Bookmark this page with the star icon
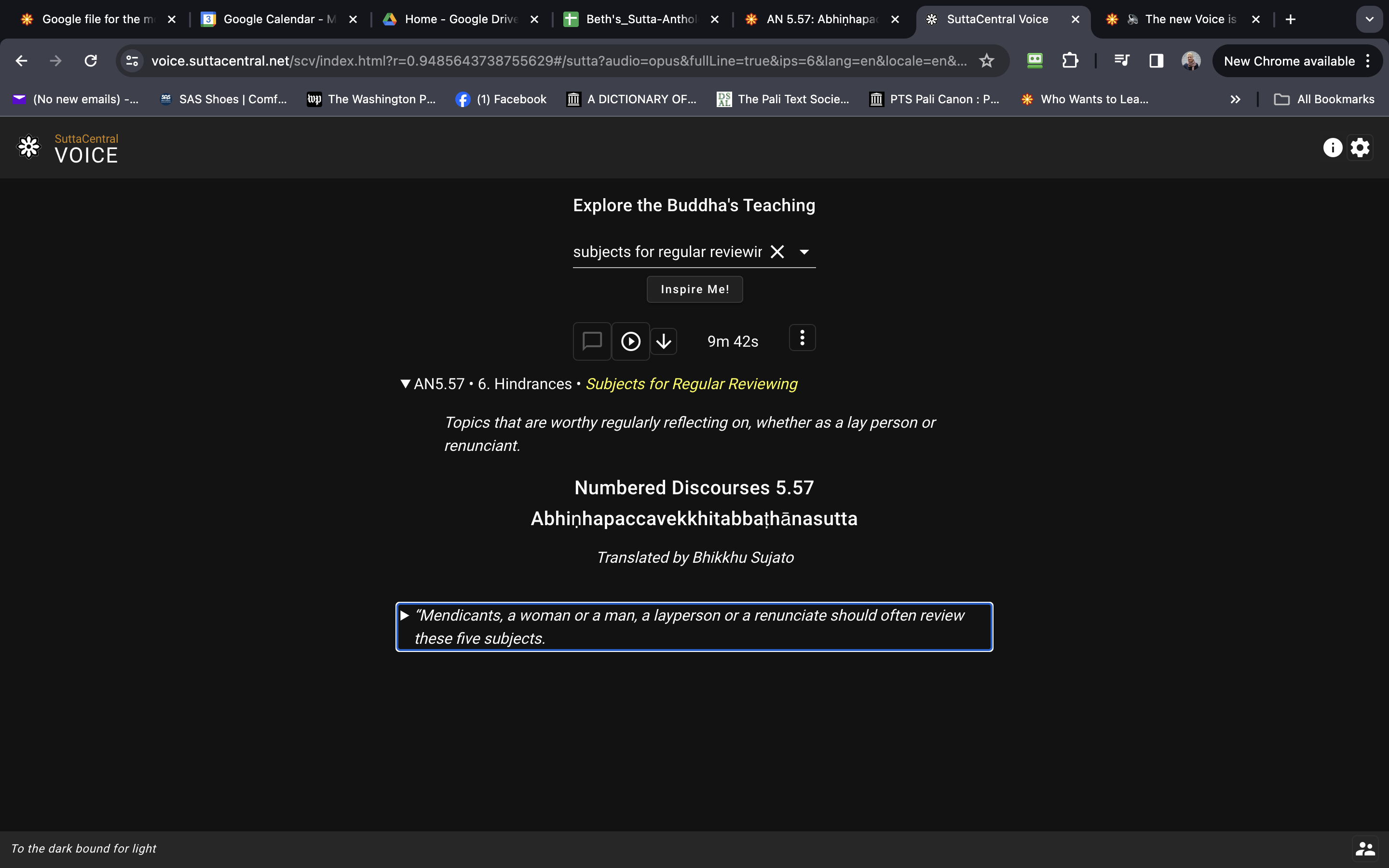This screenshot has height=868, width=1389. coord(986,61)
